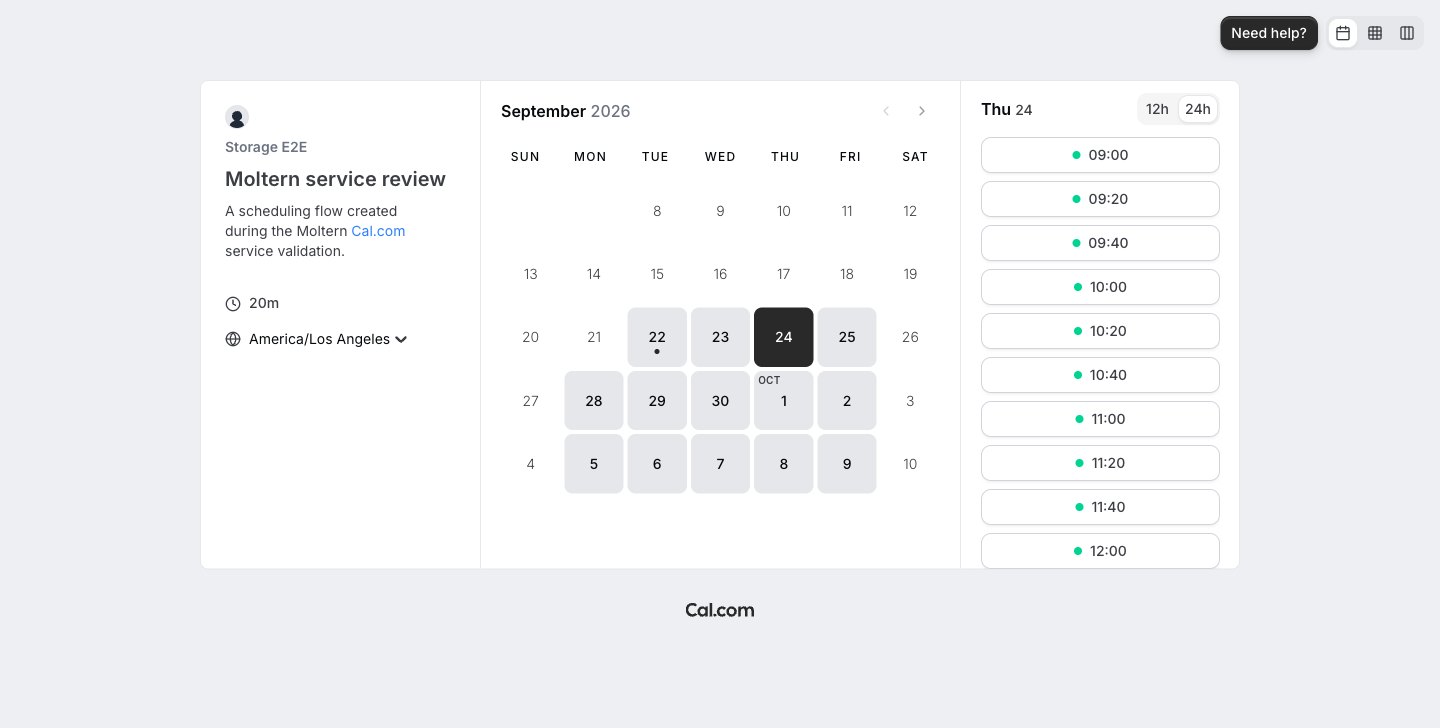This screenshot has width=1440, height=728.
Task: Switch to weekly grid view icon
Action: 1375,33
